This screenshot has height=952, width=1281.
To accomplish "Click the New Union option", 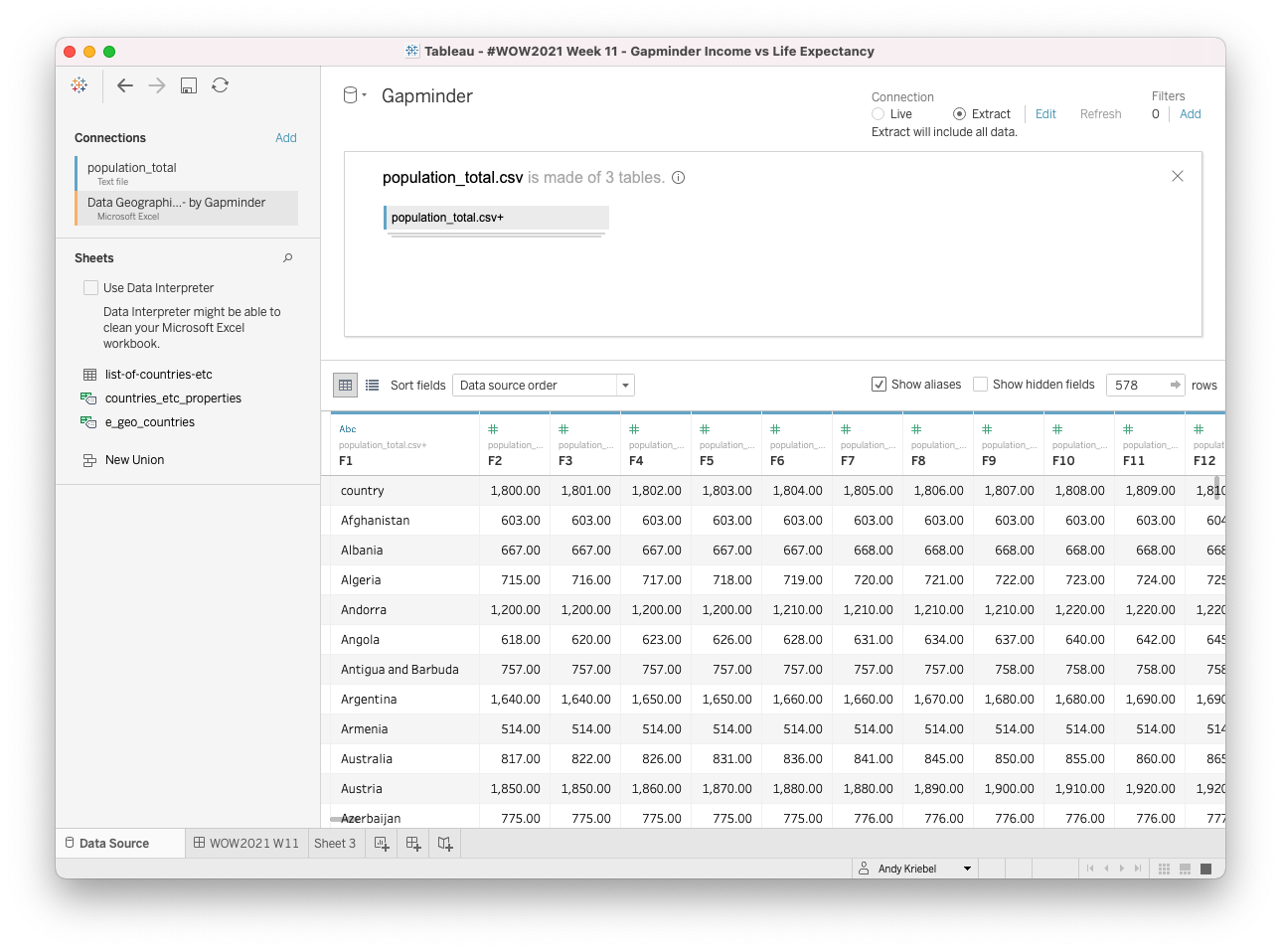I will (x=134, y=460).
